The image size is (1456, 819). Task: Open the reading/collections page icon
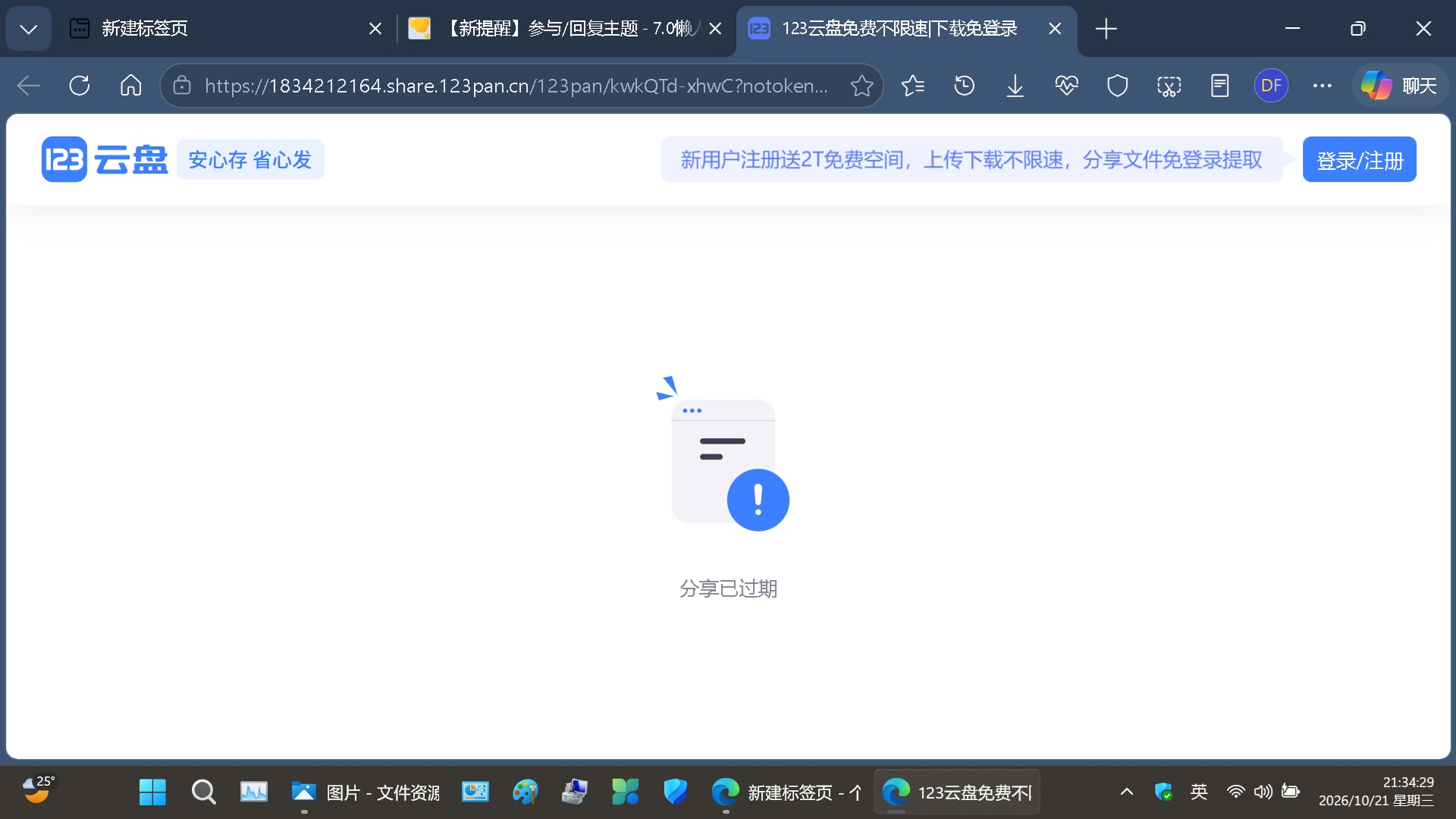pos(1220,86)
